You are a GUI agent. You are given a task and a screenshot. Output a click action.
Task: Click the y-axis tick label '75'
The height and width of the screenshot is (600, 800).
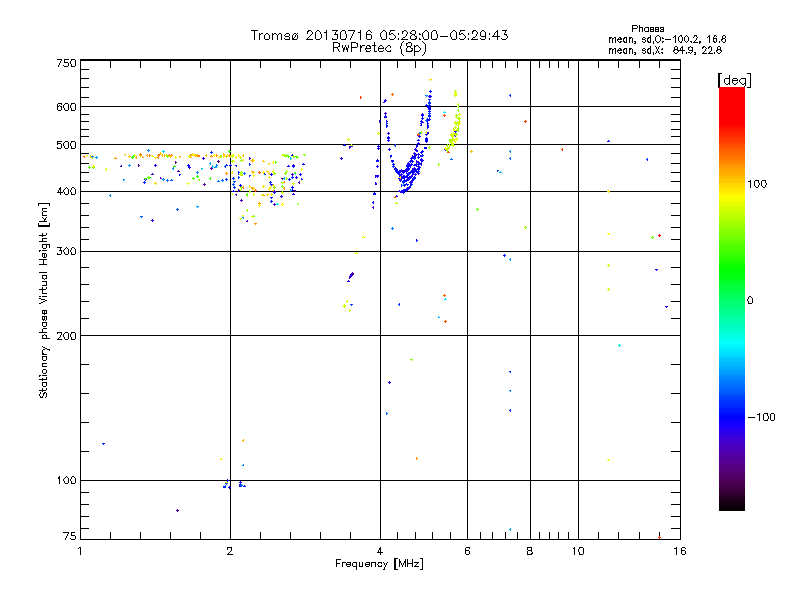[70, 536]
